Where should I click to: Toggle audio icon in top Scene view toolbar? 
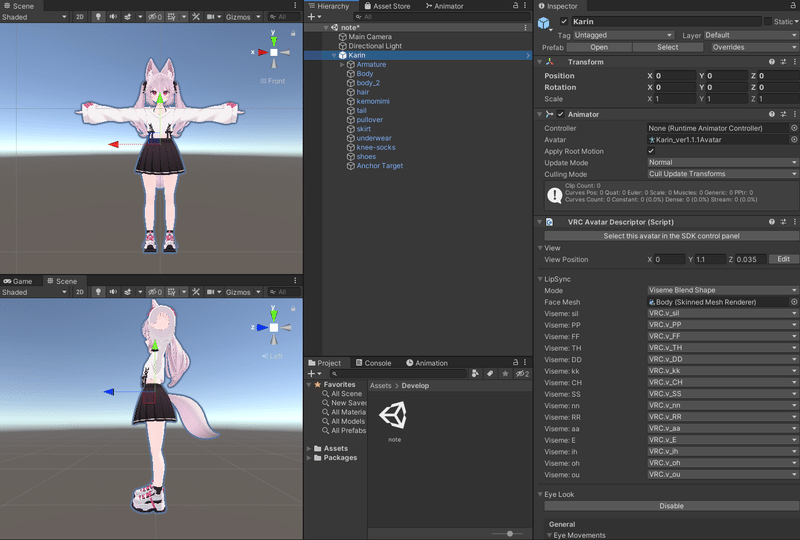(x=113, y=17)
